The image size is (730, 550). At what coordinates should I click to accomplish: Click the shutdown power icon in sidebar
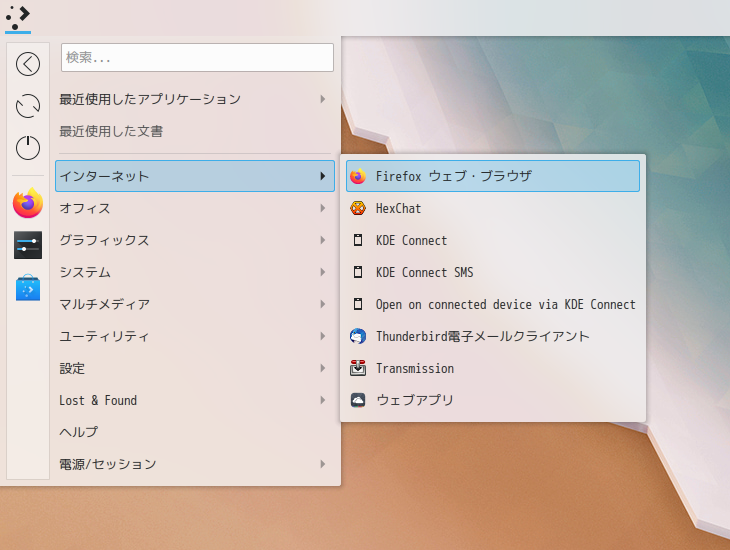pyautogui.click(x=28, y=148)
